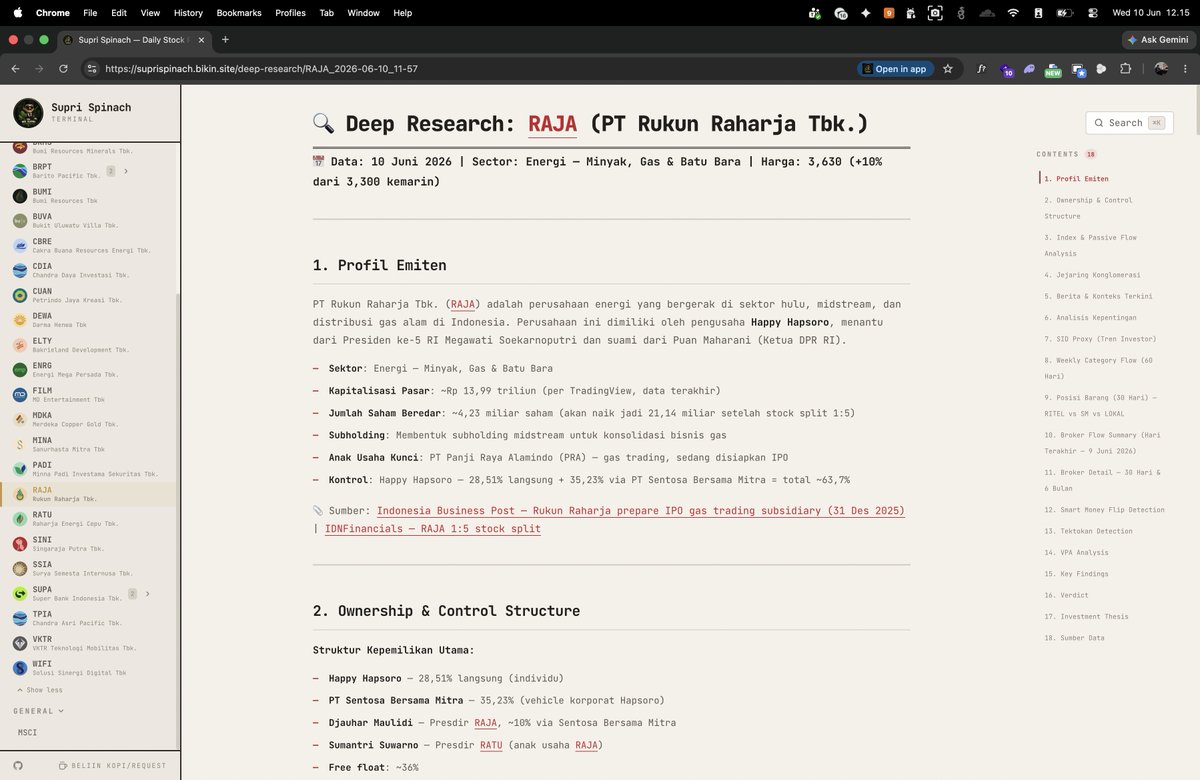Click Open in app button
1200x780 pixels.
pos(895,69)
